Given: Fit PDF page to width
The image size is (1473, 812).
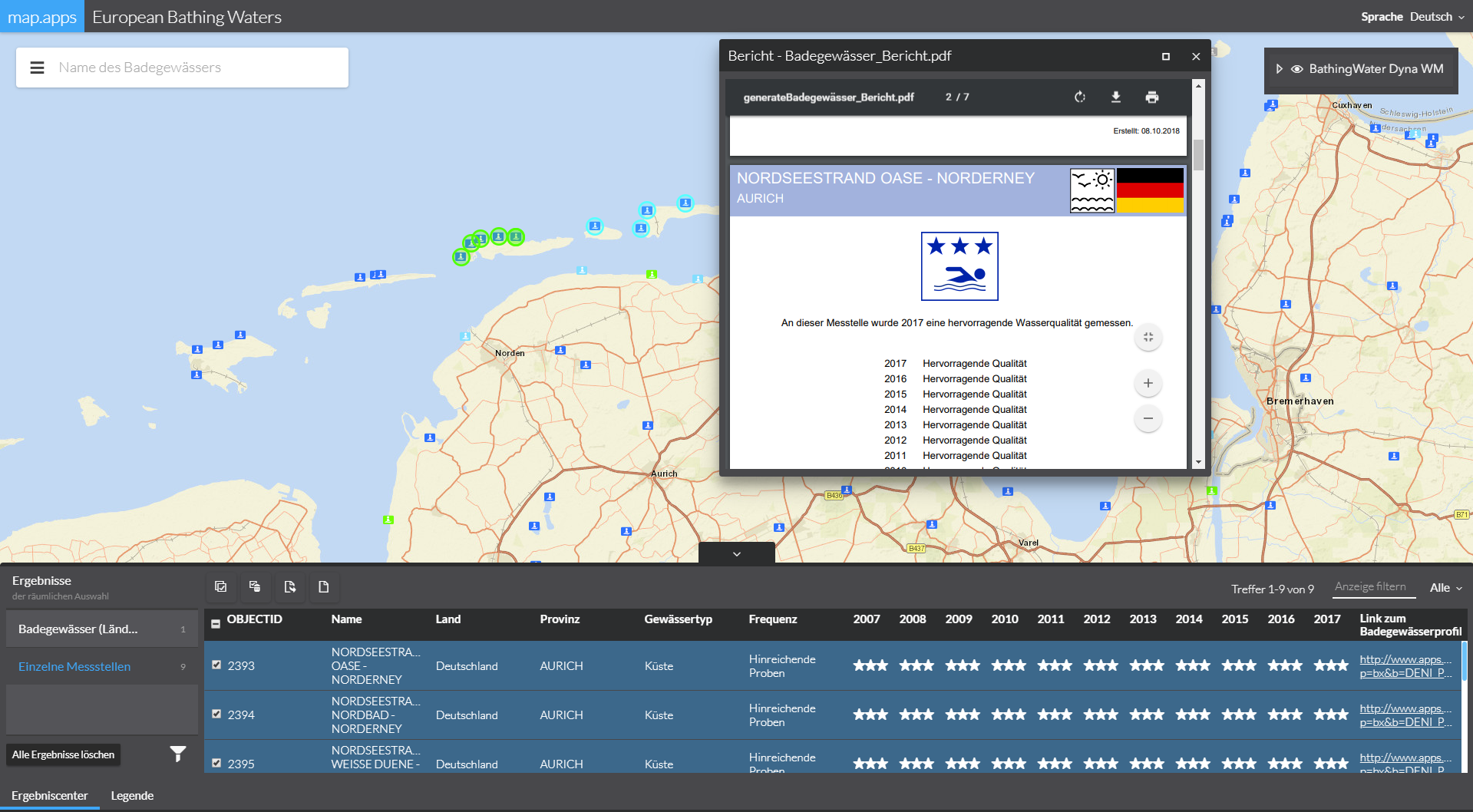Looking at the screenshot, I should coord(1148,337).
